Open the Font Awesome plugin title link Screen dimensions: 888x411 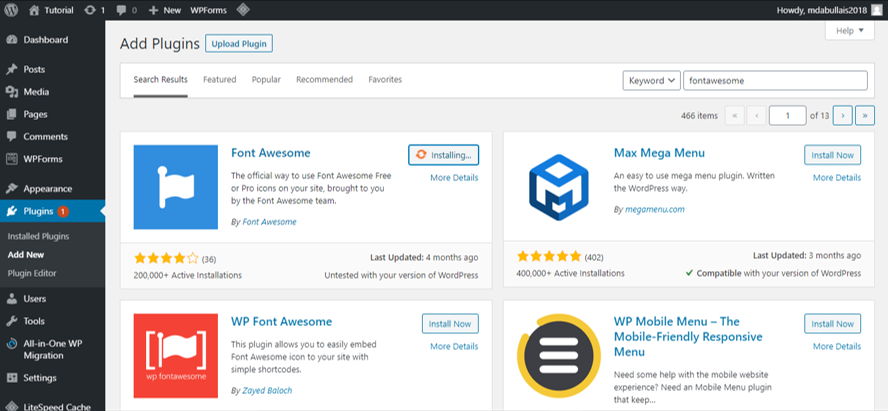(x=271, y=153)
